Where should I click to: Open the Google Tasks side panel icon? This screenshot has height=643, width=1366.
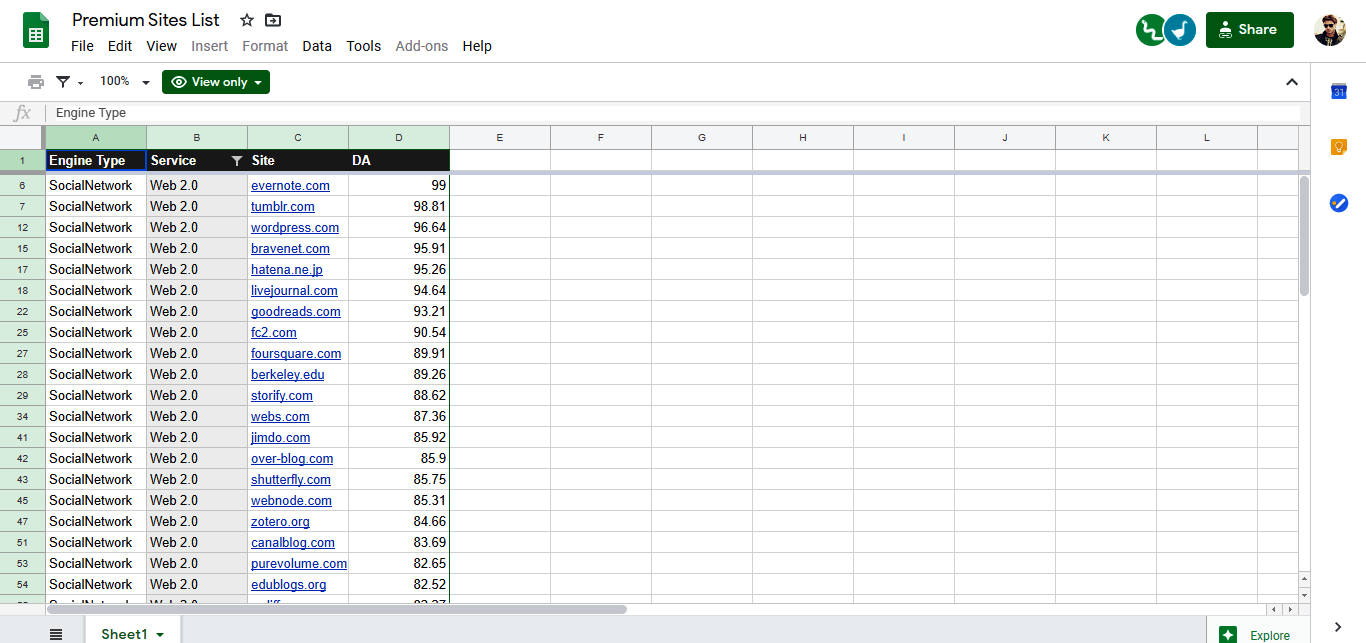1338,203
